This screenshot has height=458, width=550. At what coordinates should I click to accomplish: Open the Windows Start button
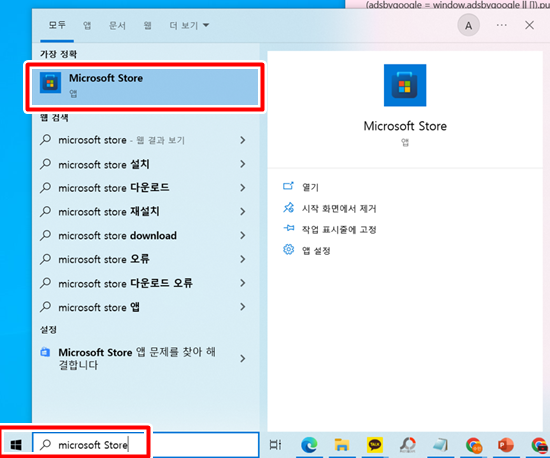tap(16, 445)
